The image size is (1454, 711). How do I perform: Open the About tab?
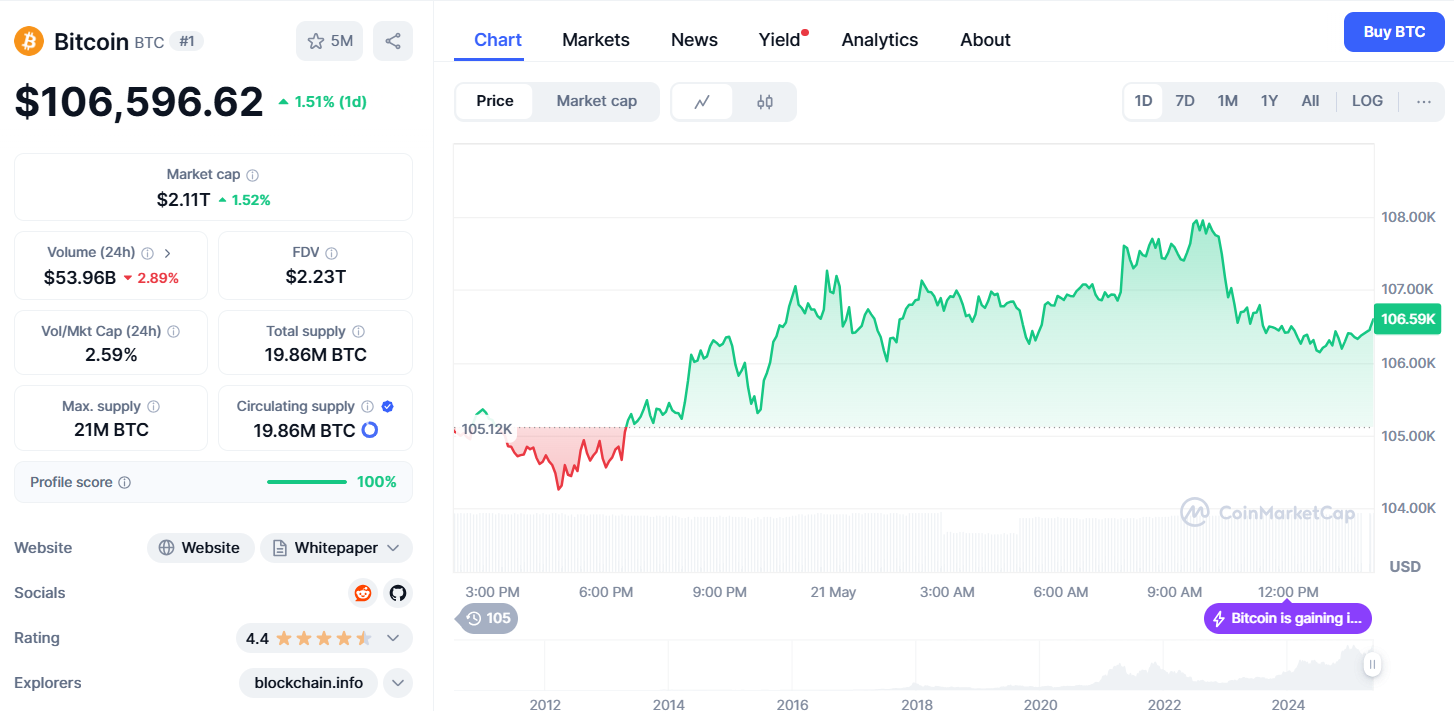[985, 40]
